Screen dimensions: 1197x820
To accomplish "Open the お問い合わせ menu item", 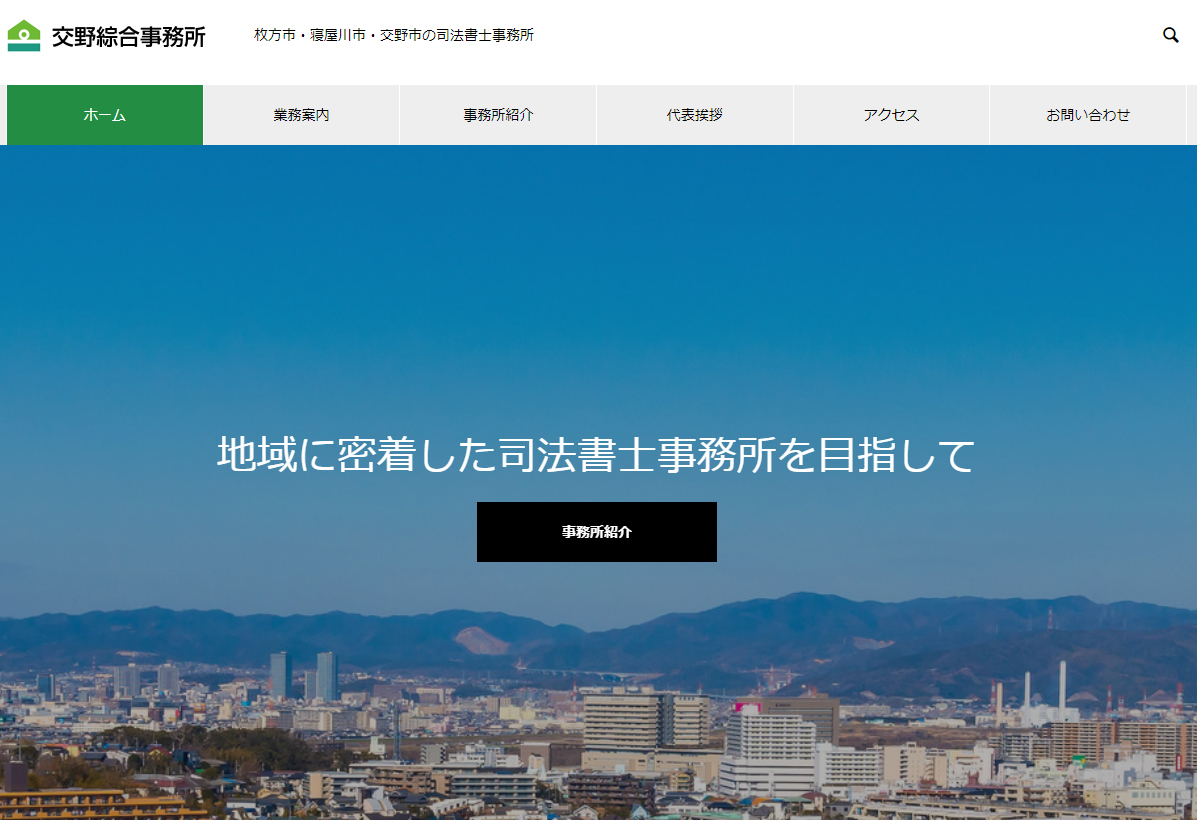I will coord(1088,115).
